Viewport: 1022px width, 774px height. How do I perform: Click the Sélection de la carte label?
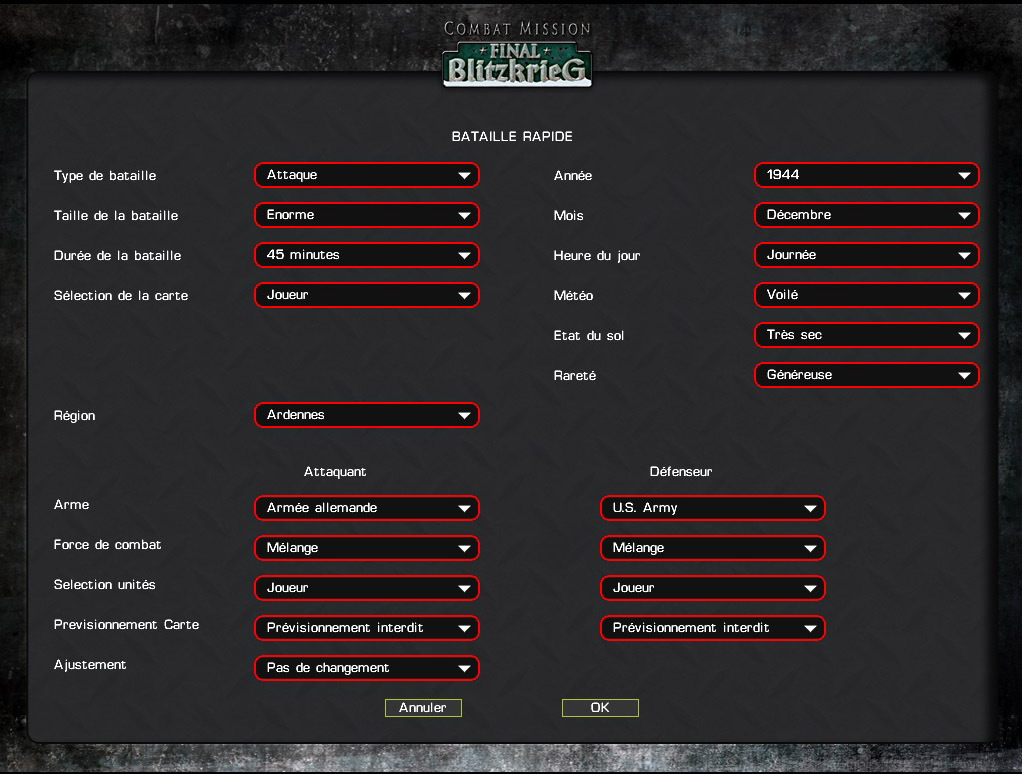click(x=121, y=296)
